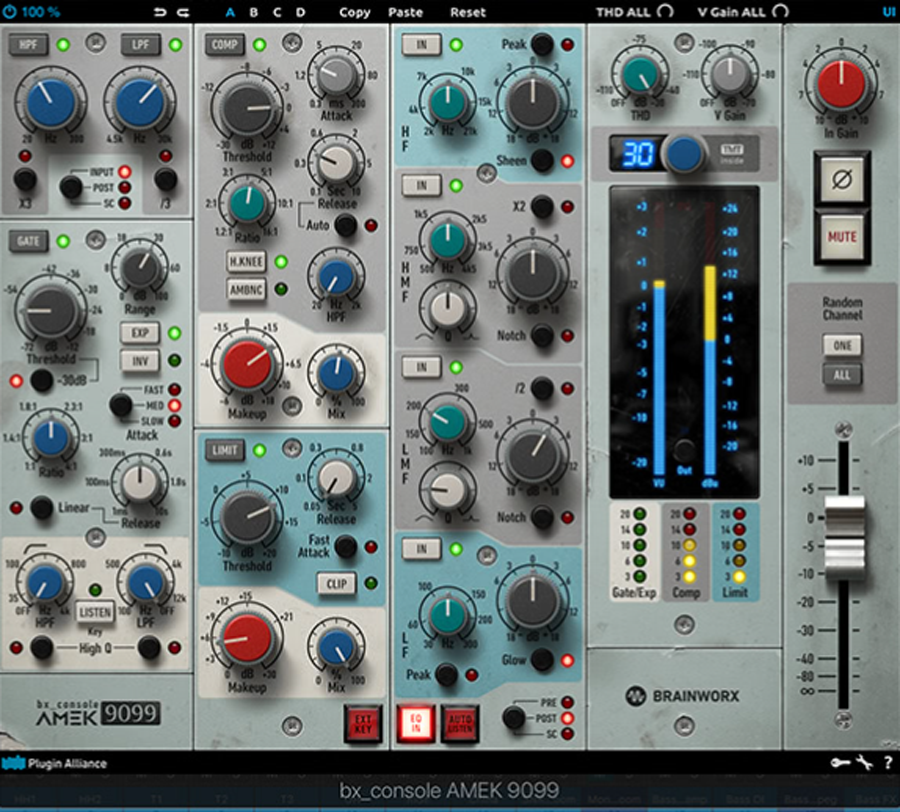Click Random Channel ONE button

click(x=842, y=345)
